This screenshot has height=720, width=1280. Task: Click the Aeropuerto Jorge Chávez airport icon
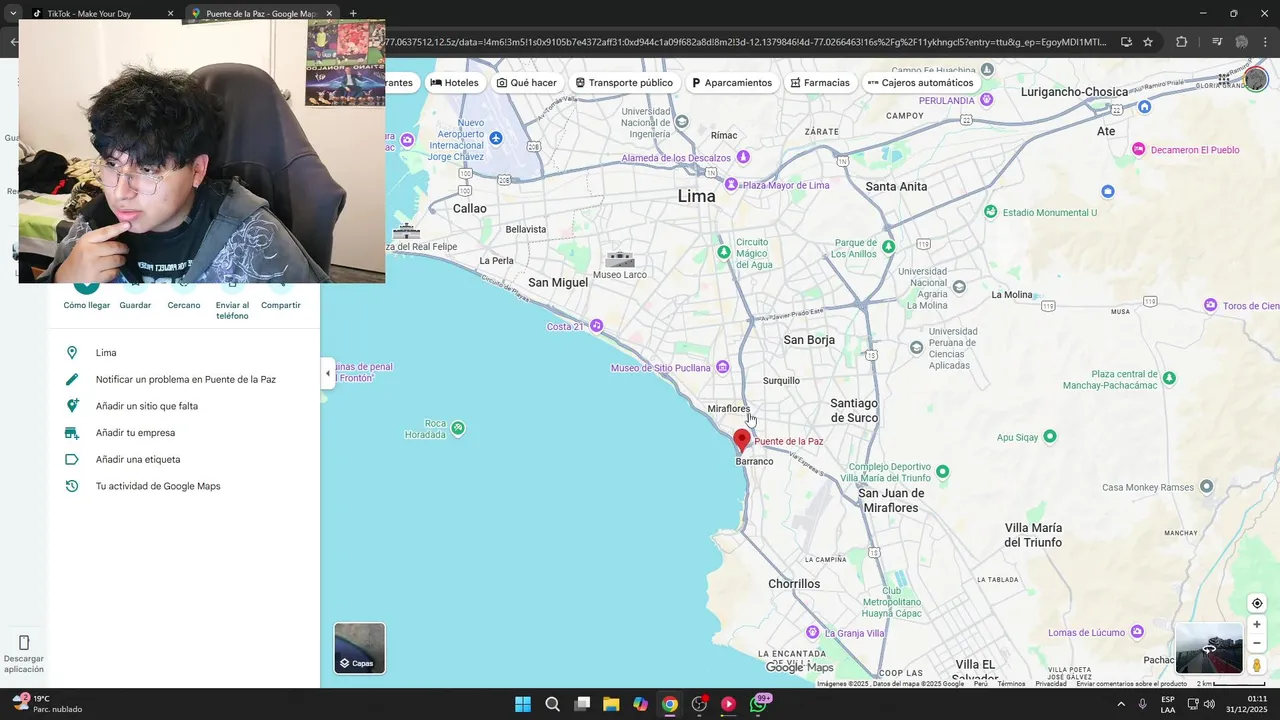[x=496, y=138]
